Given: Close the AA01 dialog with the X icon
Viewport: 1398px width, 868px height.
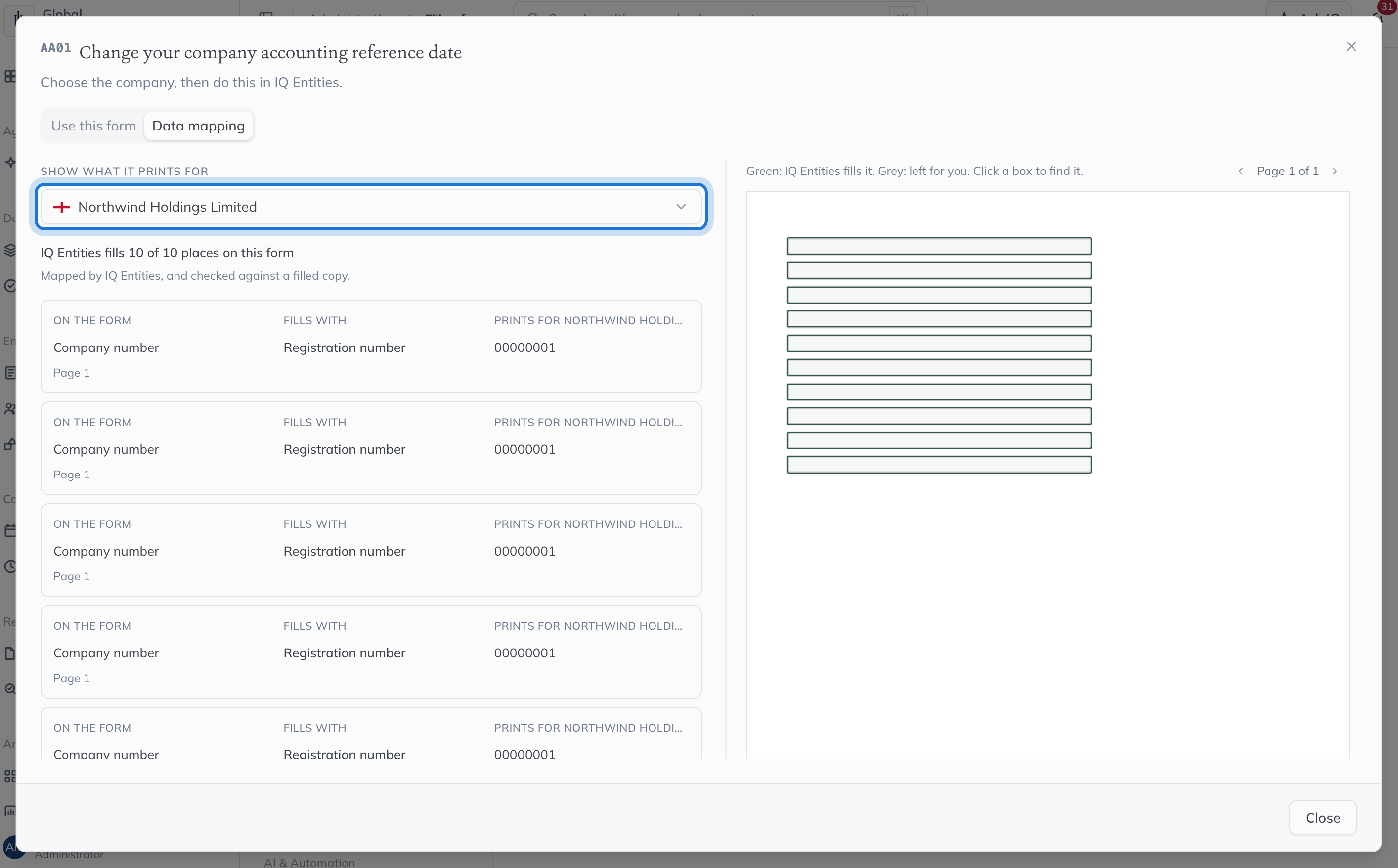Looking at the screenshot, I should (1351, 46).
